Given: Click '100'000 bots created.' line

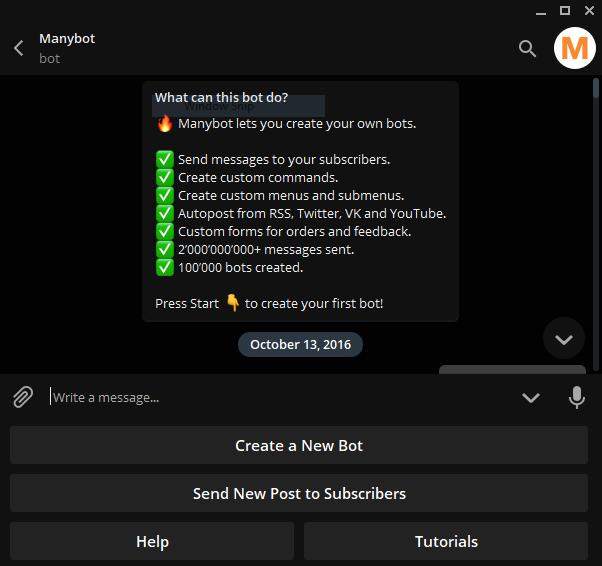Looking at the screenshot, I should (229, 268).
